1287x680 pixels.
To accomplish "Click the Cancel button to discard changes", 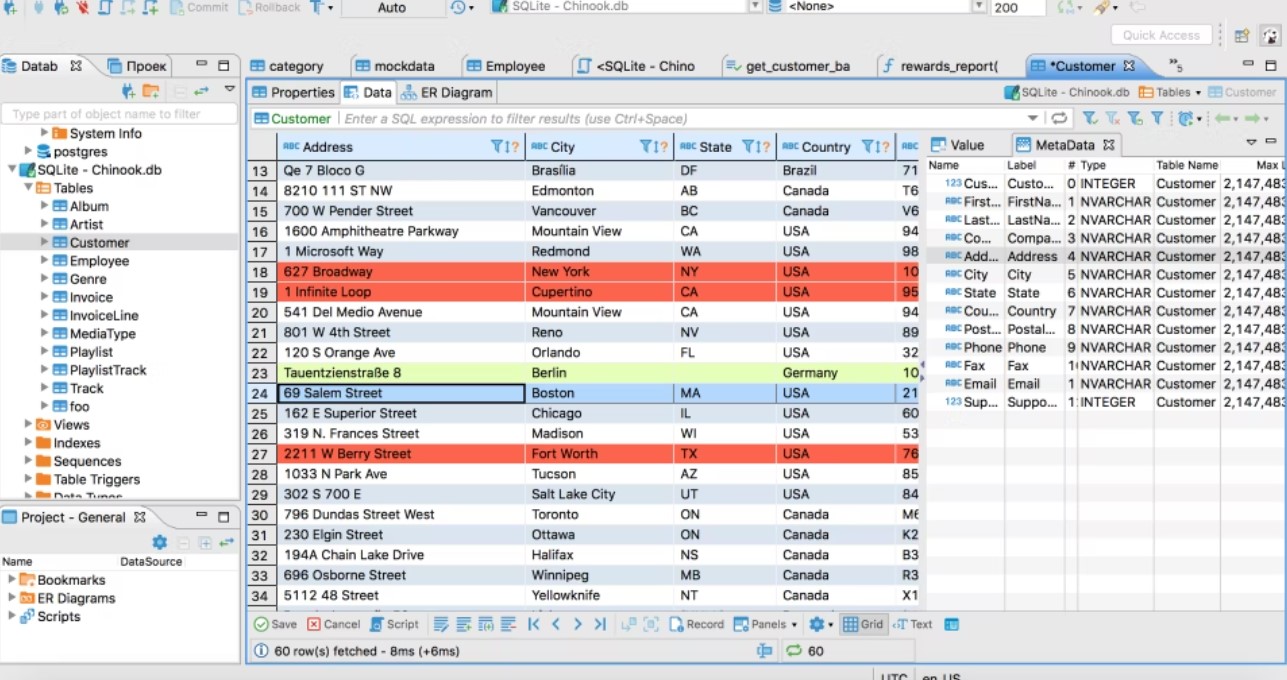I will [333, 624].
